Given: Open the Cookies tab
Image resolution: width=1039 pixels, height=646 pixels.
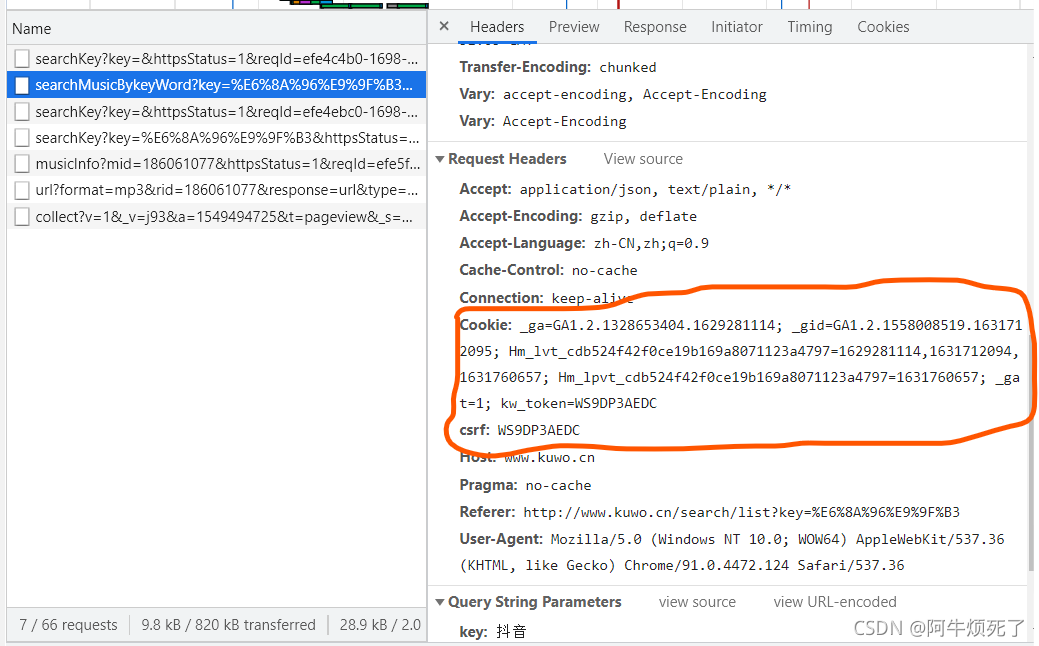Looking at the screenshot, I should [883, 27].
